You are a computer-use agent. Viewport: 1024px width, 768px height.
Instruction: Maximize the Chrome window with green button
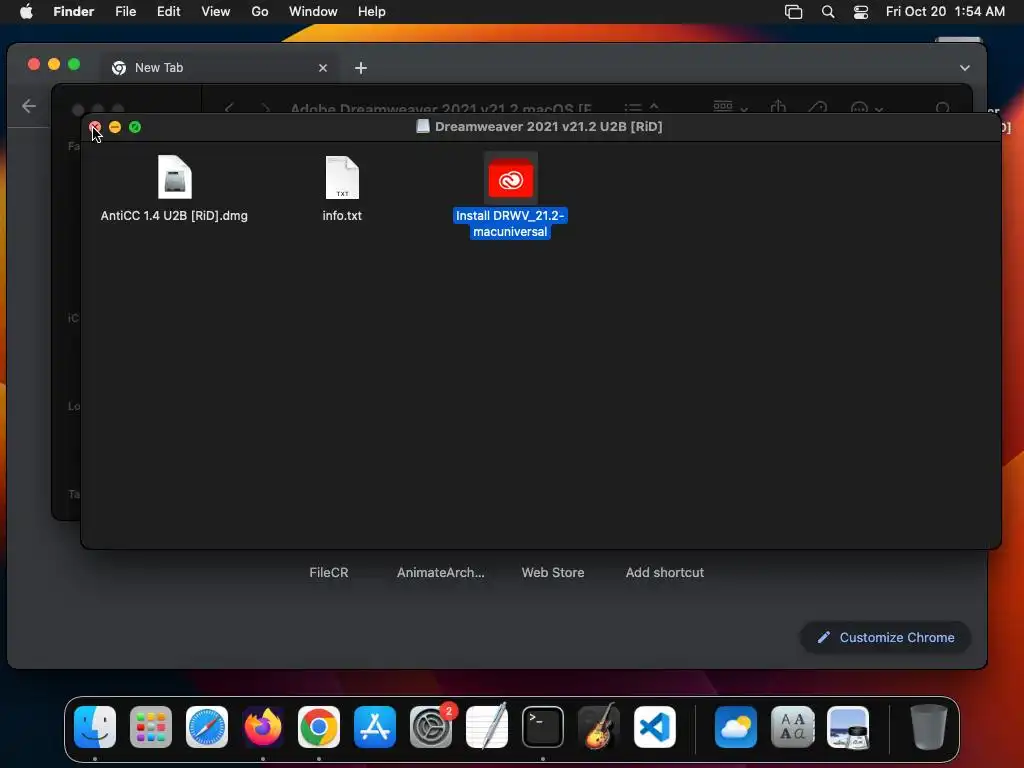tap(74, 64)
